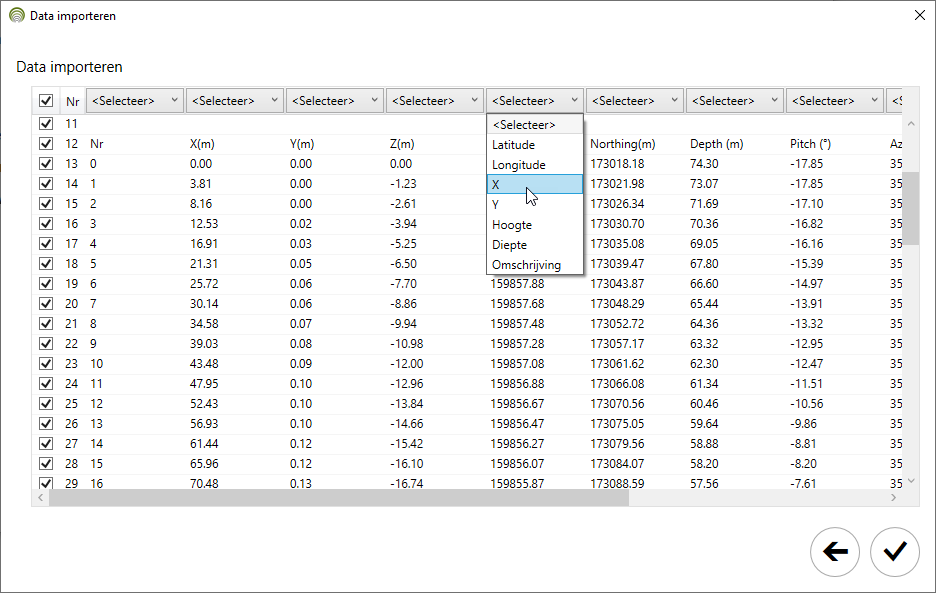The image size is (936, 593).
Task: Choose Longitude in the dropdown list
Action: click(535, 165)
